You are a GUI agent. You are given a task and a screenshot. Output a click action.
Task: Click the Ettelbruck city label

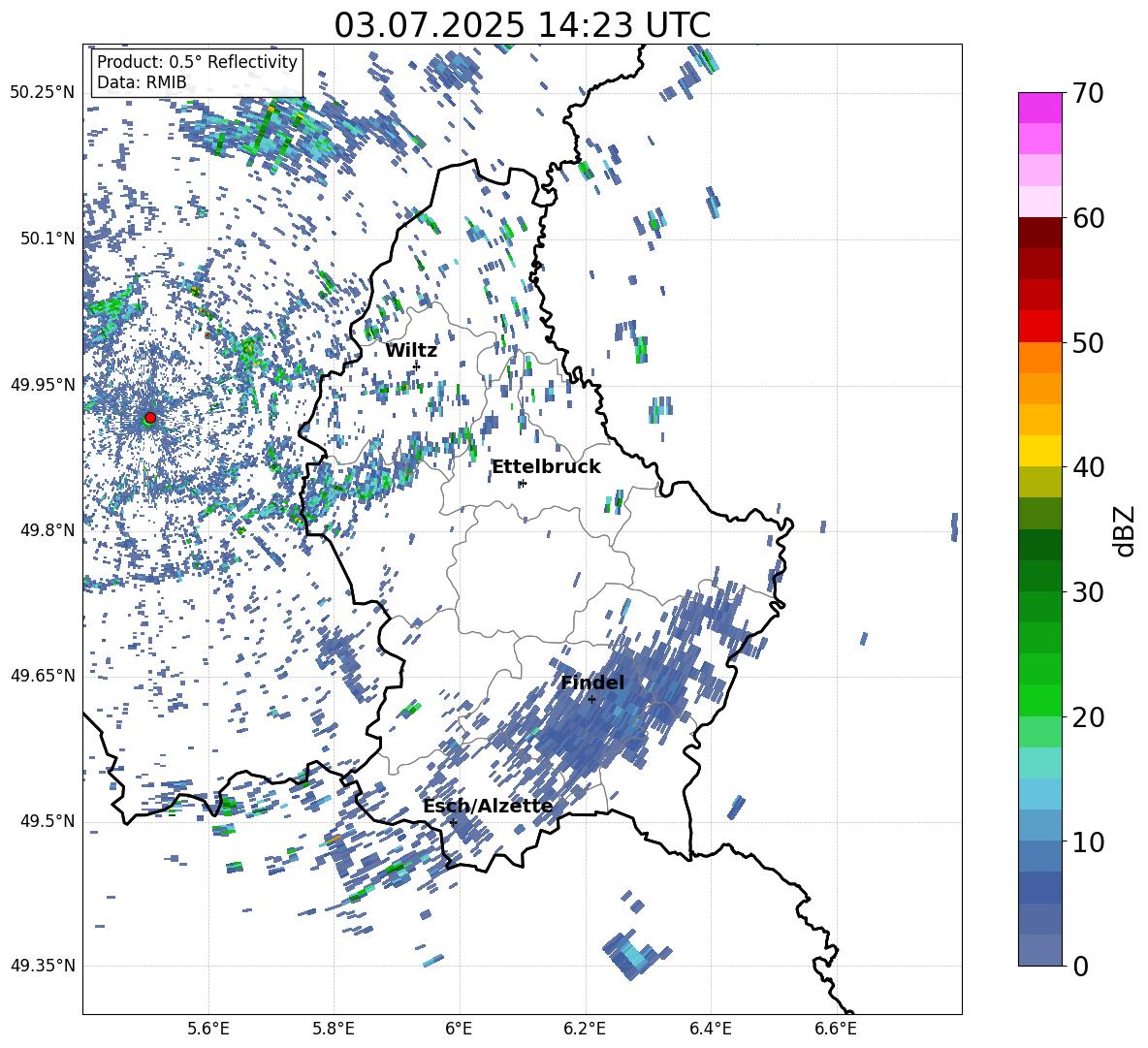click(x=546, y=467)
